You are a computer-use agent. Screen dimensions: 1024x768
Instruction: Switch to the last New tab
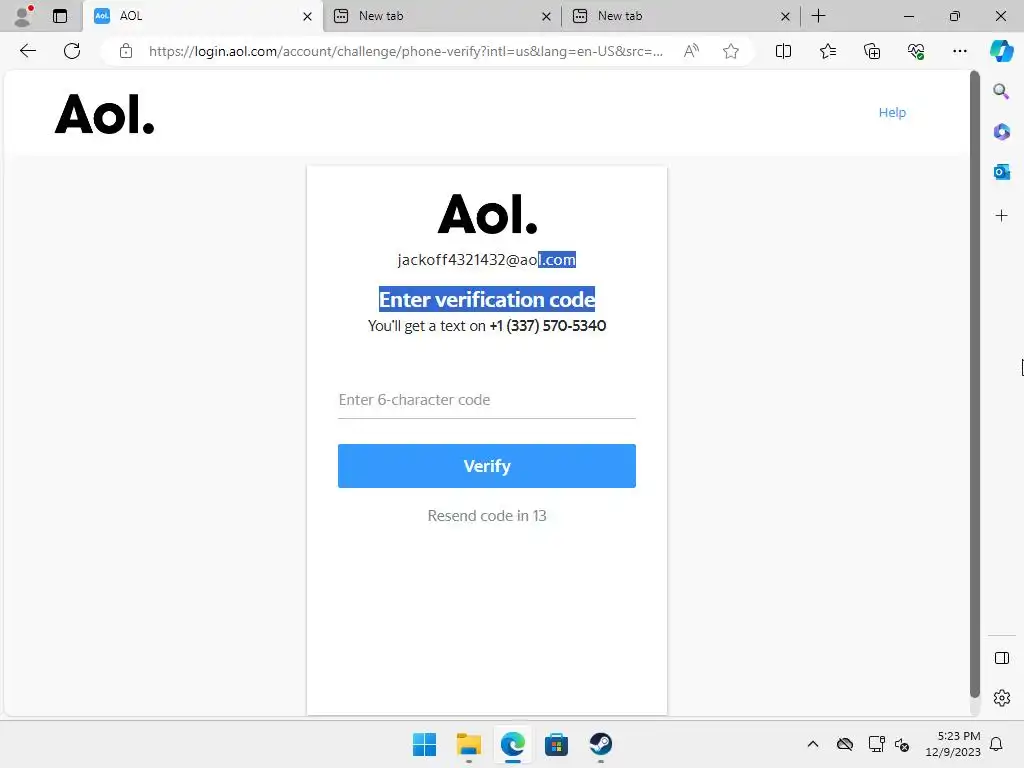[680, 16]
